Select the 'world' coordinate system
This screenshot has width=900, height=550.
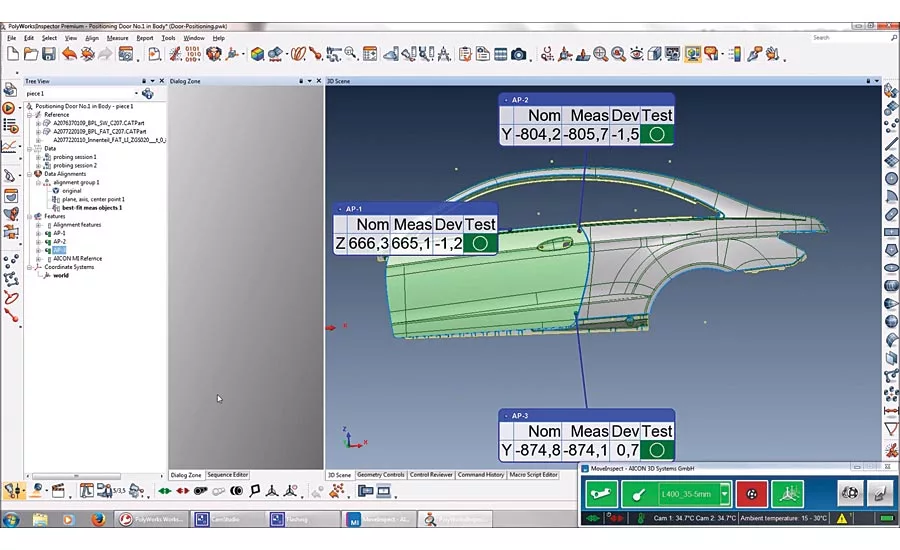coord(61,276)
